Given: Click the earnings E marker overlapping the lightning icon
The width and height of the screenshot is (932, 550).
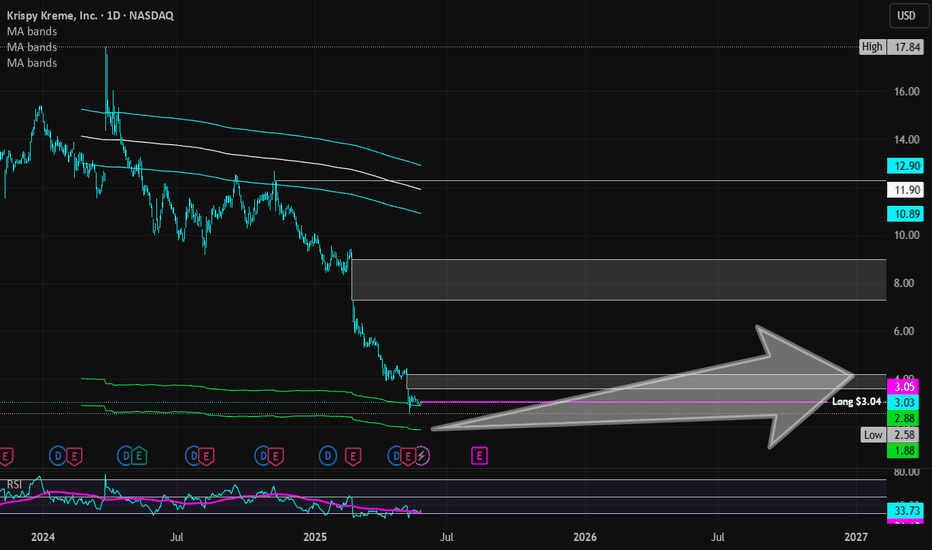Looking at the screenshot, I should pyautogui.click(x=408, y=456).
